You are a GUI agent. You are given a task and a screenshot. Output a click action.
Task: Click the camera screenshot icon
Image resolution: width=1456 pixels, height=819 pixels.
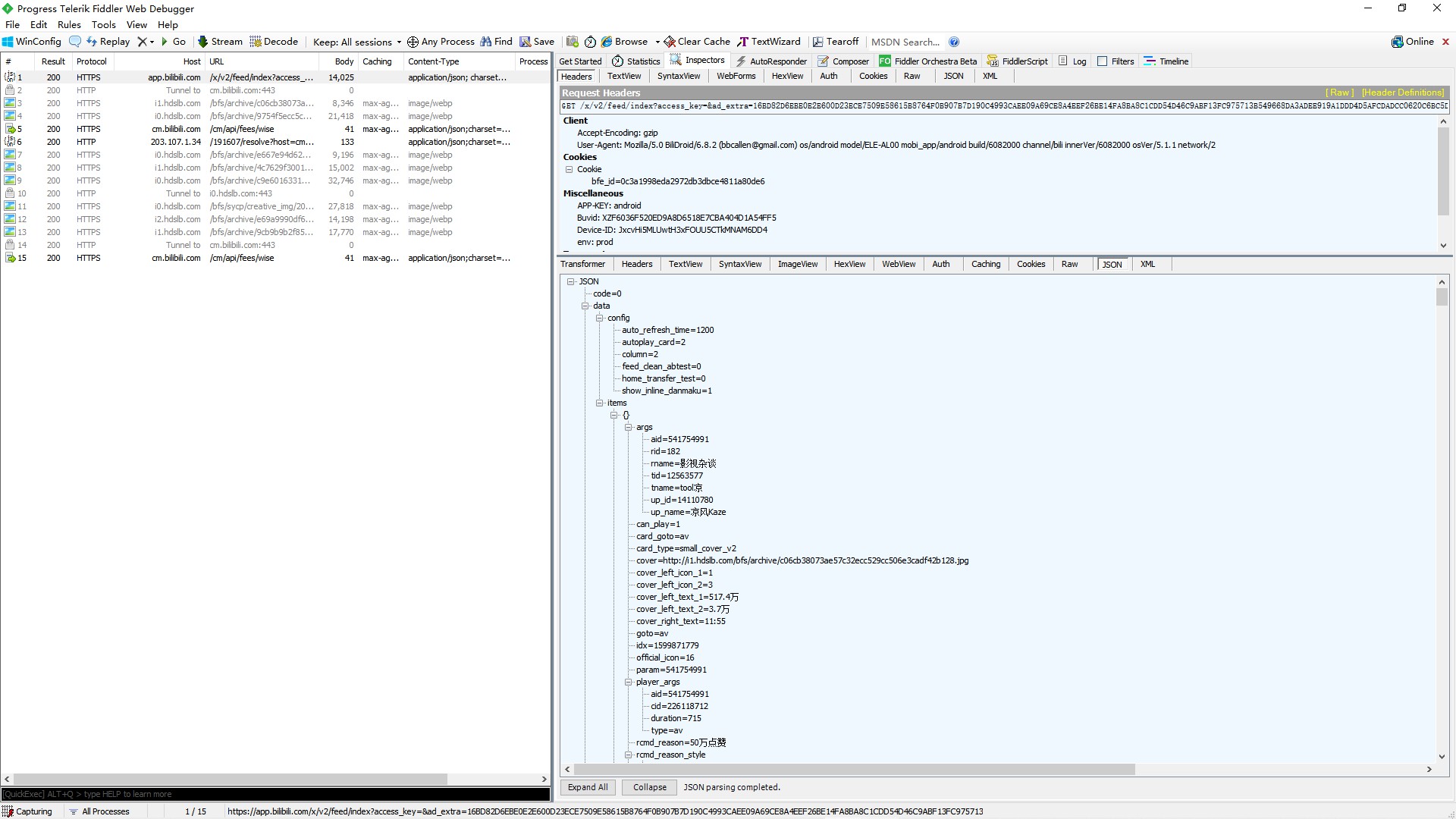pos(573,42)
